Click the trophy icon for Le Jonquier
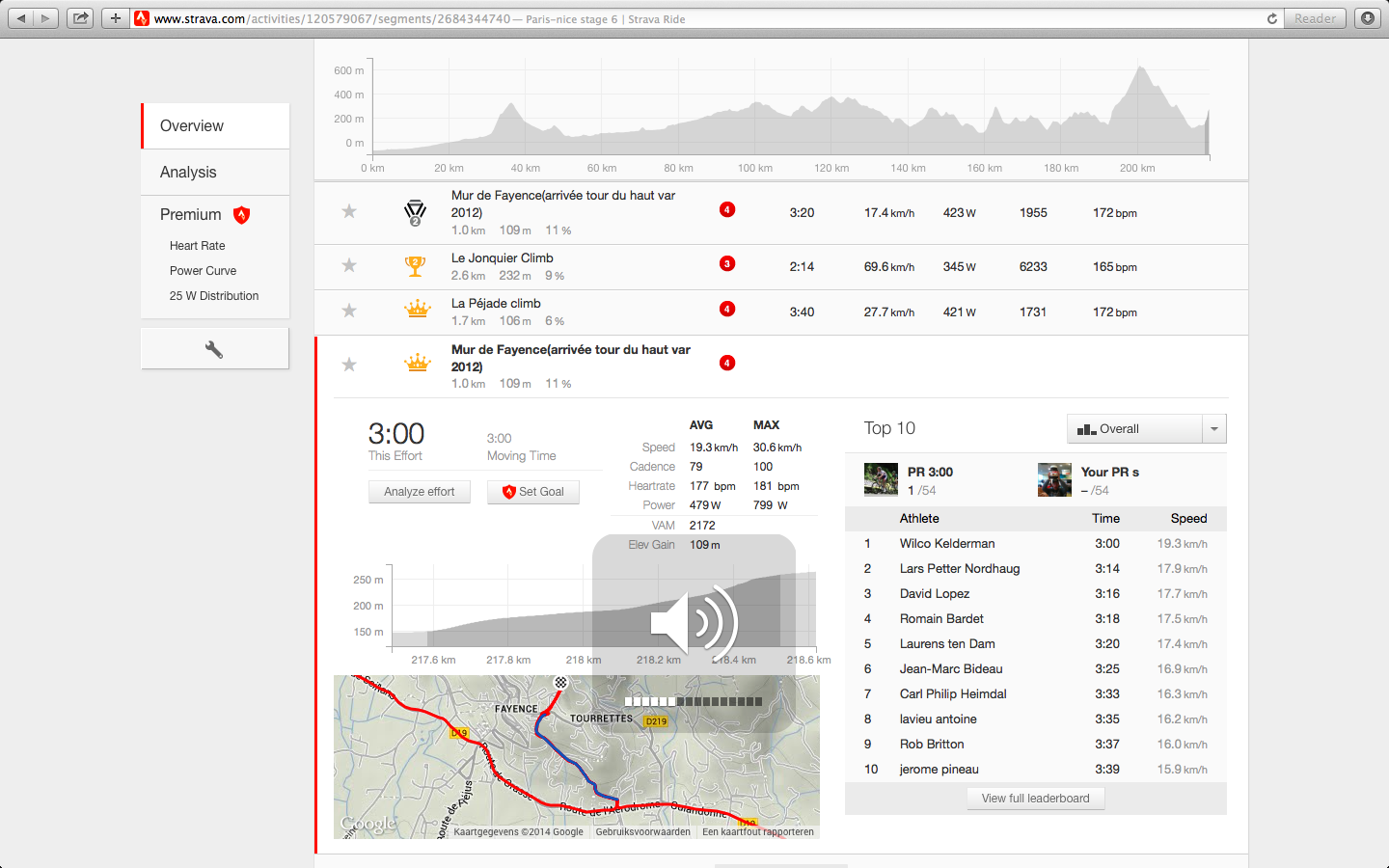The width and height of the screenshot is (1389, 868). (416, 266)
